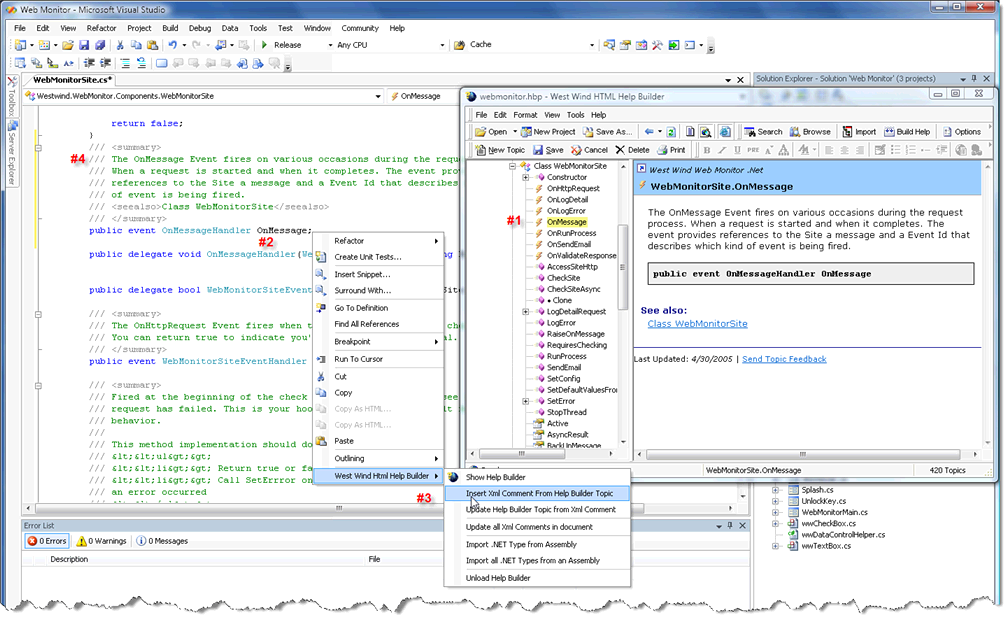Expand the Splash.cs node in Solution Explorer
1005x617 pixels.
click(777, 490)
